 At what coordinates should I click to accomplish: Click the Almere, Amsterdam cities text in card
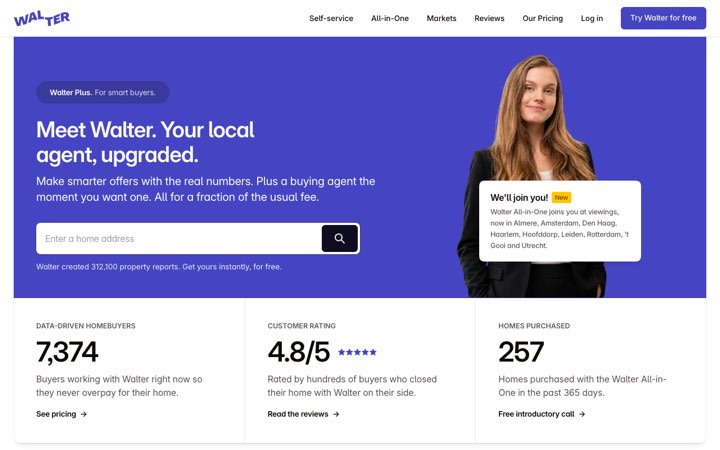[x=560, y=229]
